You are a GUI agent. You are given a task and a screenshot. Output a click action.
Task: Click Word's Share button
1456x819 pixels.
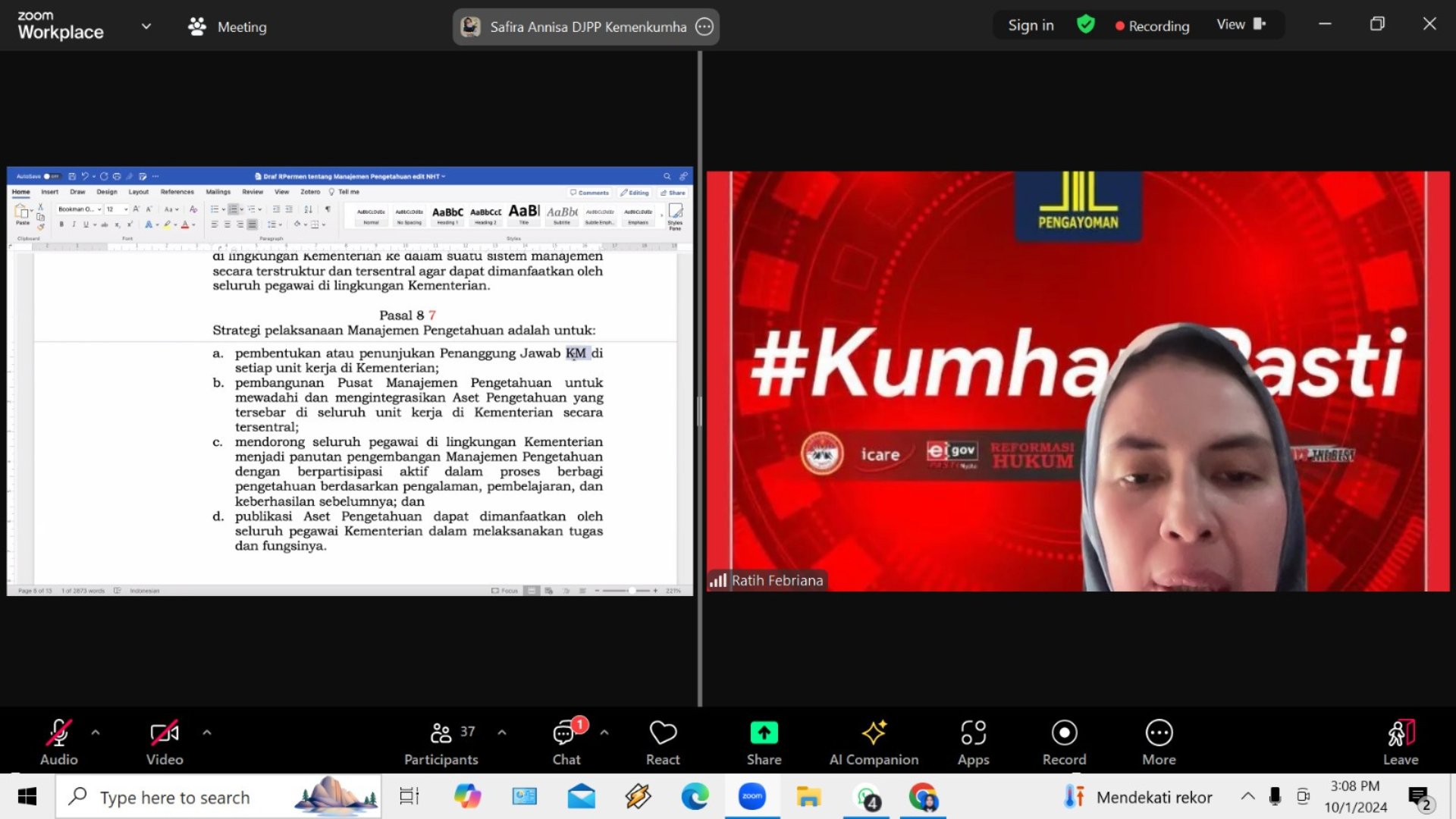(673, 193)
